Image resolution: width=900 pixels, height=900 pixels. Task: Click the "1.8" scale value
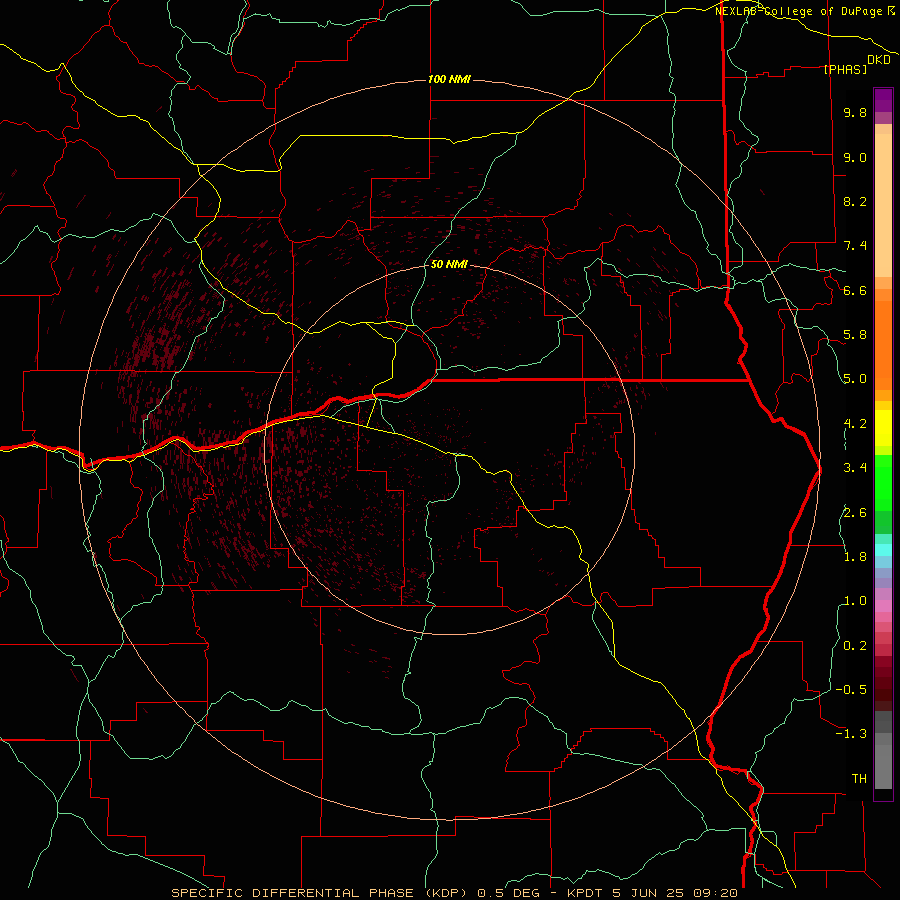pos(855,557)
